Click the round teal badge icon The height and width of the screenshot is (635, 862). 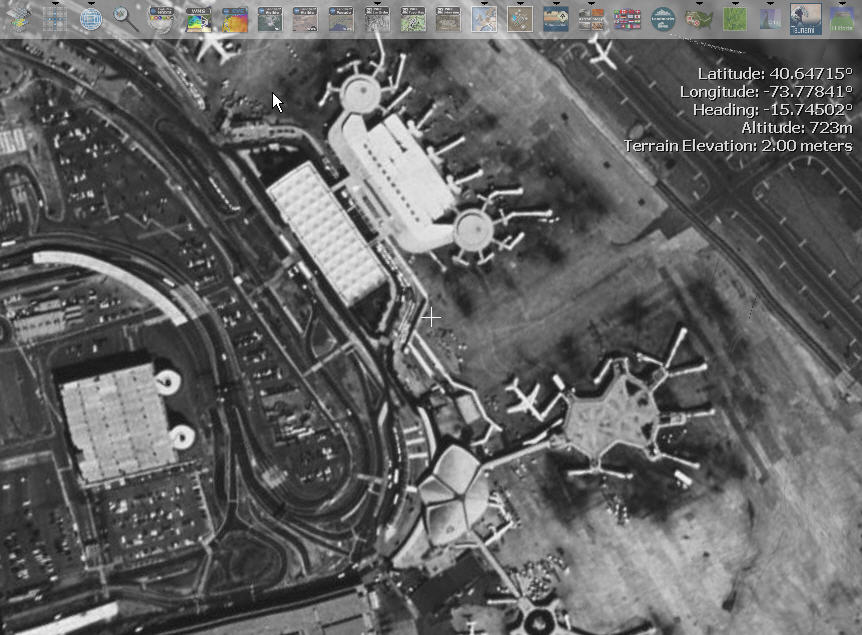662,18
